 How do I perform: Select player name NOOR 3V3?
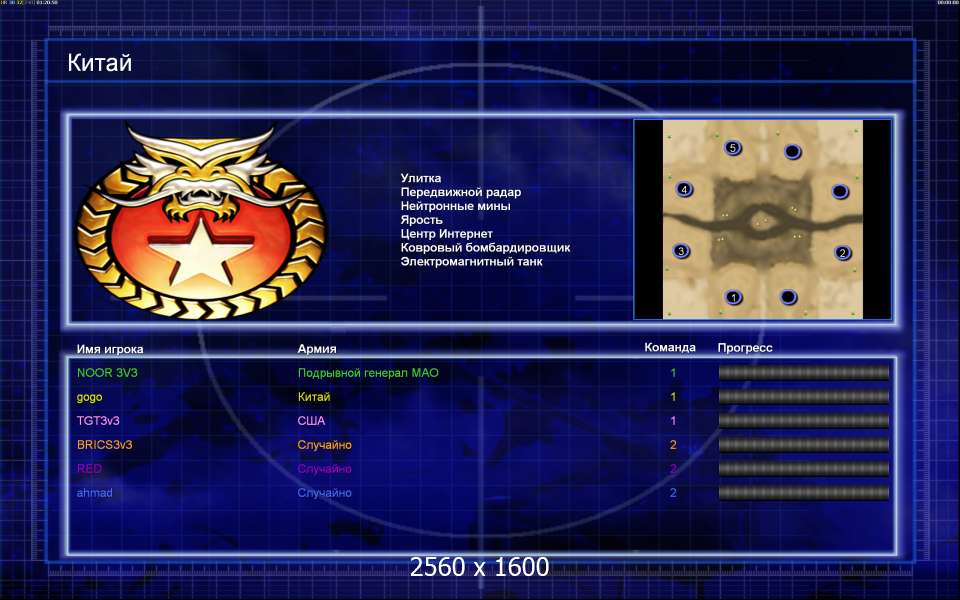pyautogui.click(x=107, y=372)
